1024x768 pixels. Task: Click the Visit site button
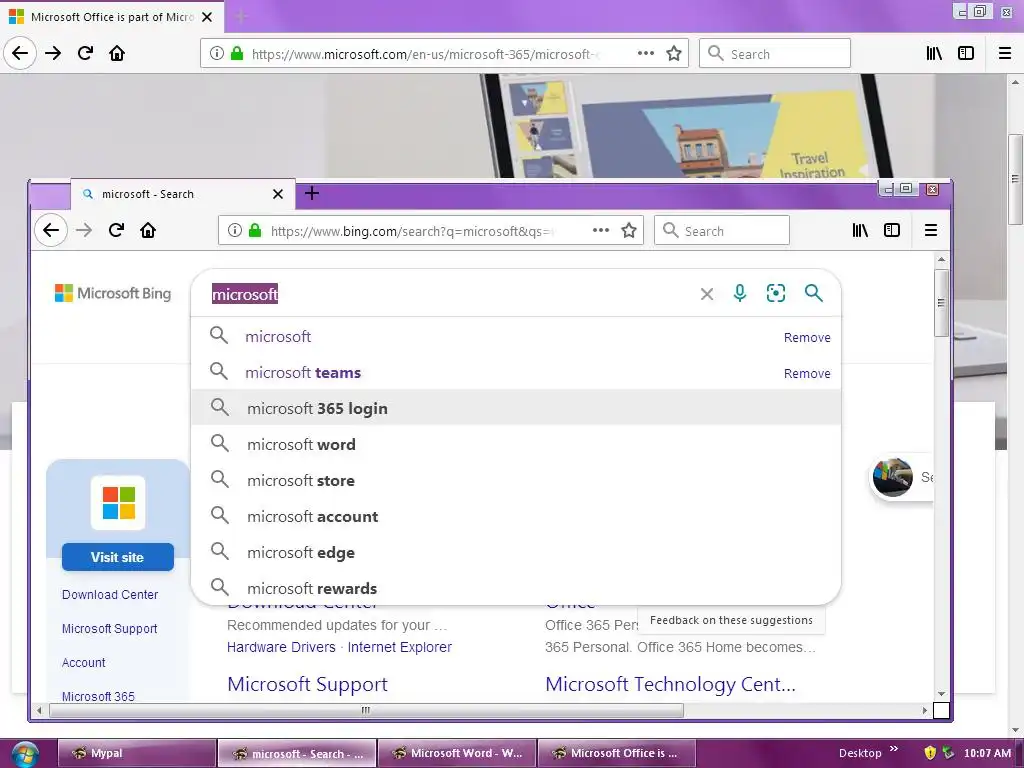[118, 557]
